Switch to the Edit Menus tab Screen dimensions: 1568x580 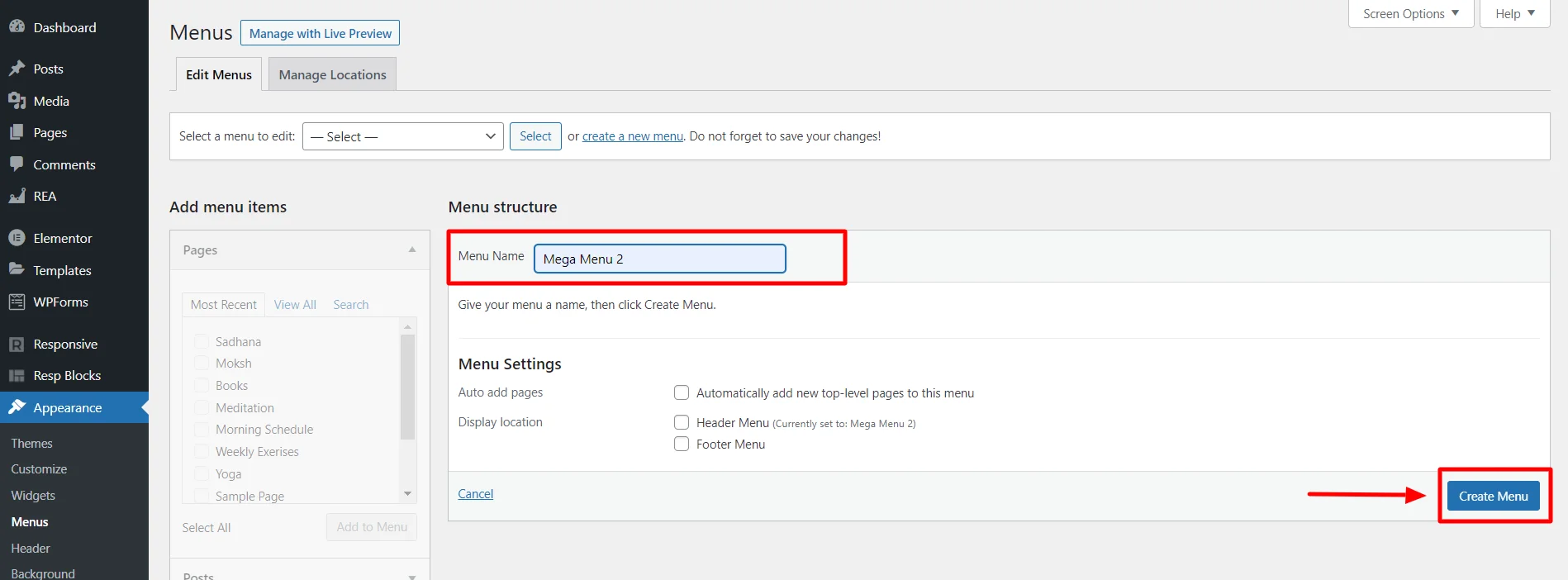(x=219, y=74)
